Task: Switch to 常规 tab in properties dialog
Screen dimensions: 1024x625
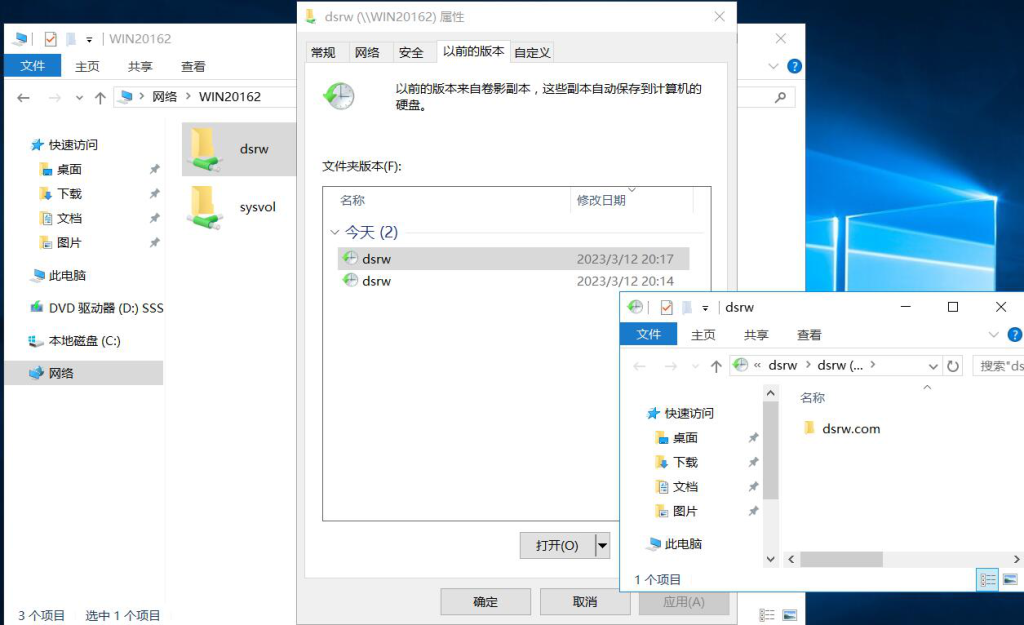Action: pyautogui.click(x=323, y=52)
